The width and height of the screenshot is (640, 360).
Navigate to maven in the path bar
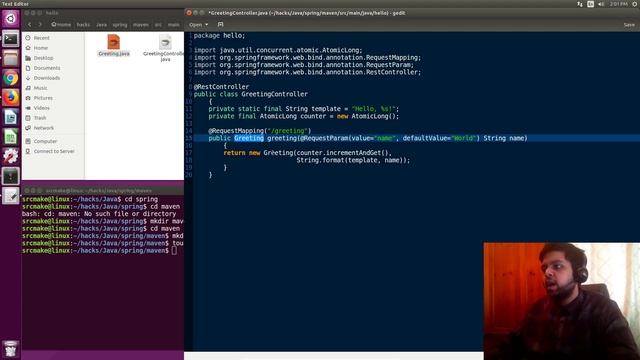coord(141,24)
